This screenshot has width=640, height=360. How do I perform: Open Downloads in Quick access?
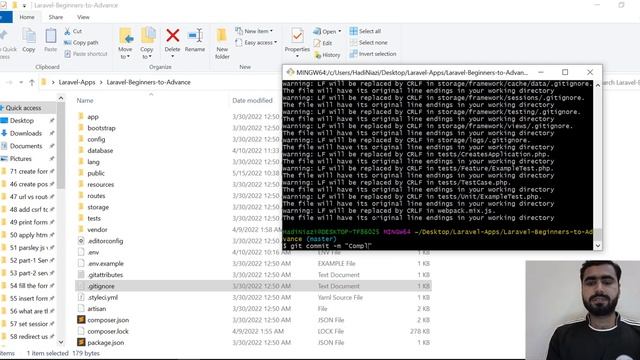(x=26, y=133)
